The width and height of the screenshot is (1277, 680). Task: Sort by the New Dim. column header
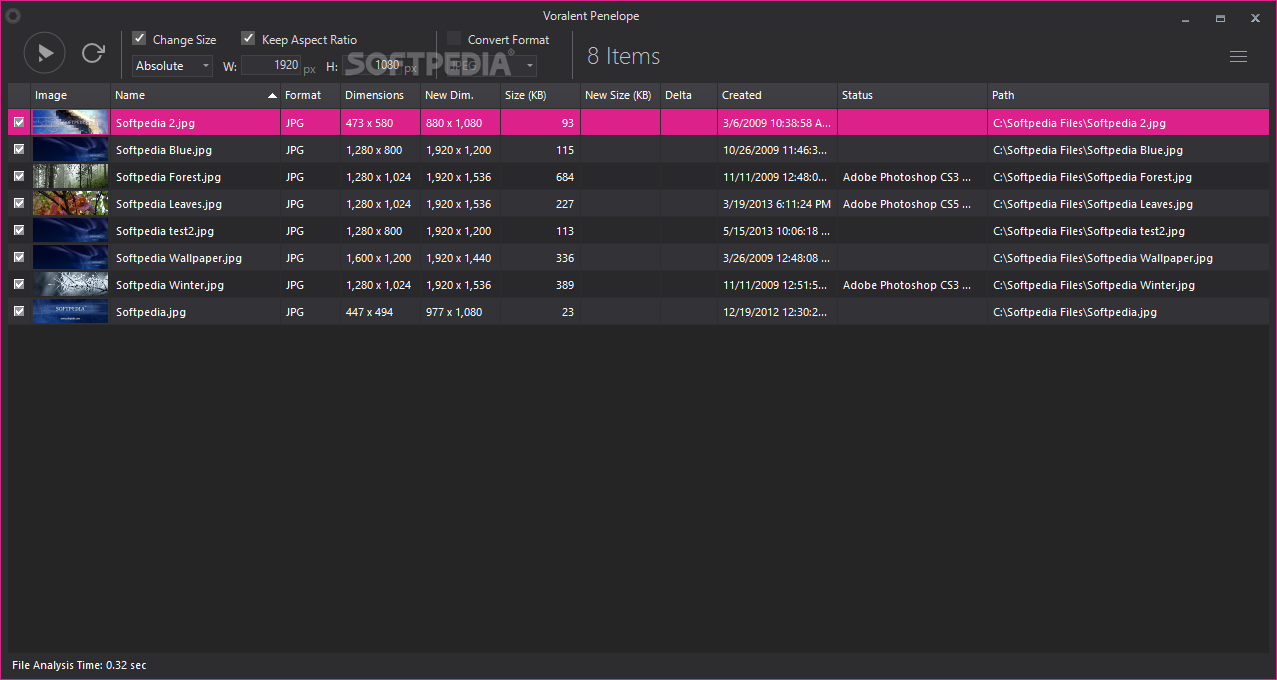460,95
